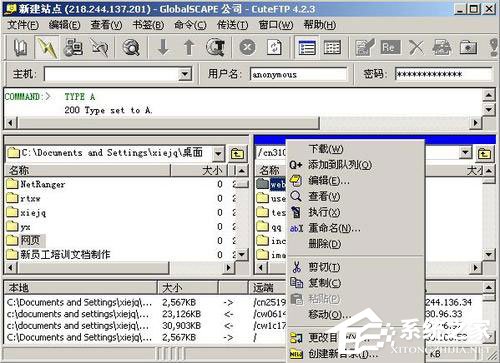Expand the 主机 host dropdown

[x=185, y=74]
